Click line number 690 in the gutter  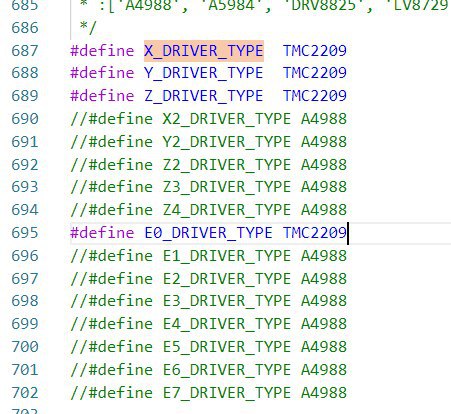tap(25, 119)
